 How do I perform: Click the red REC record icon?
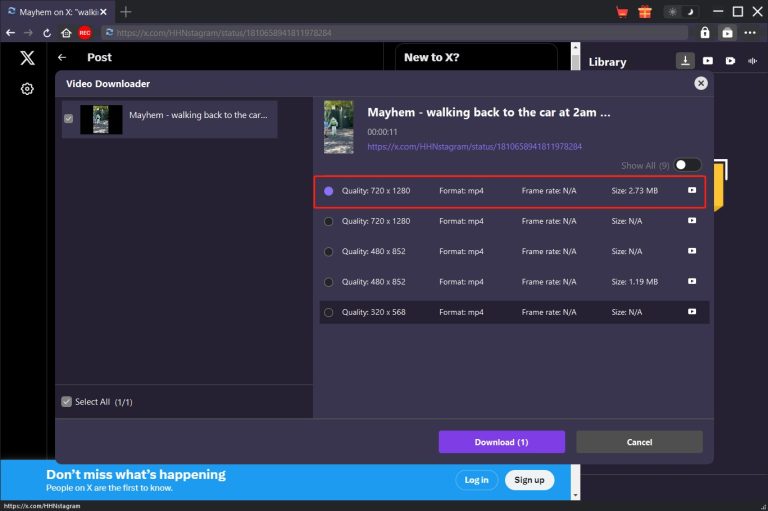pyautogui.click(x=85, y=33)
